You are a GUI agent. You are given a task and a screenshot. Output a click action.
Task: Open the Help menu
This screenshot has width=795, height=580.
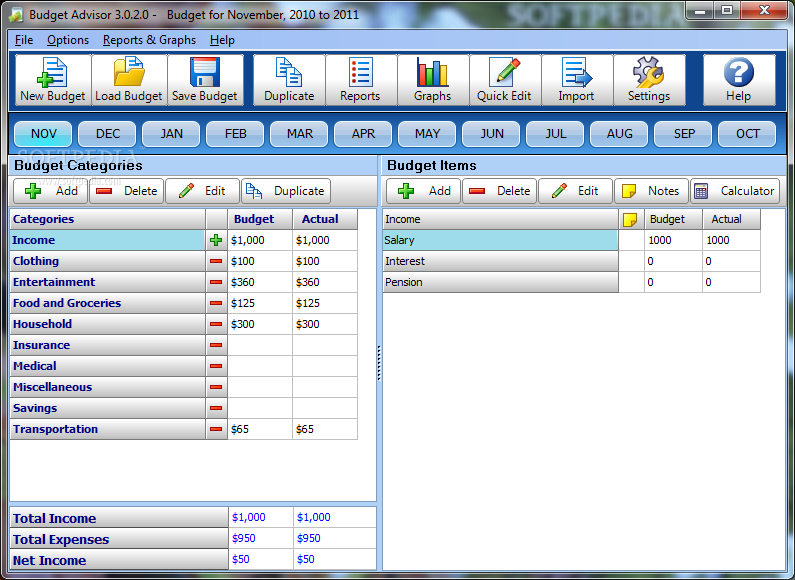click(x=222, y=40)
